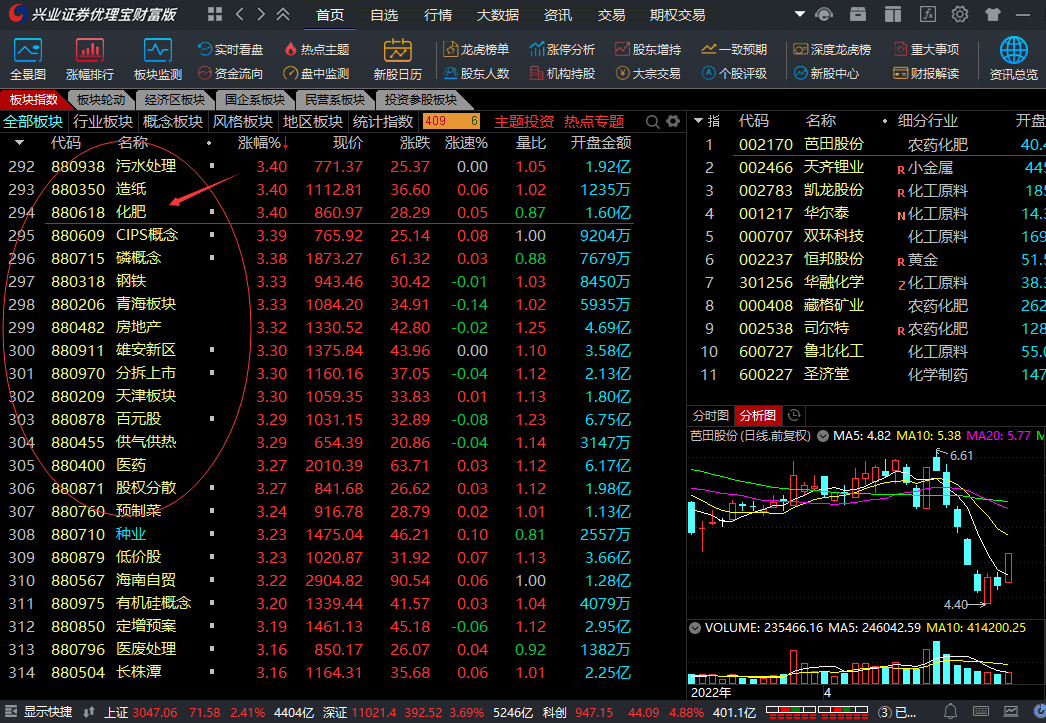
Task: Open the window layout icon
Action: pyautogui.click(x=893, y=14)
